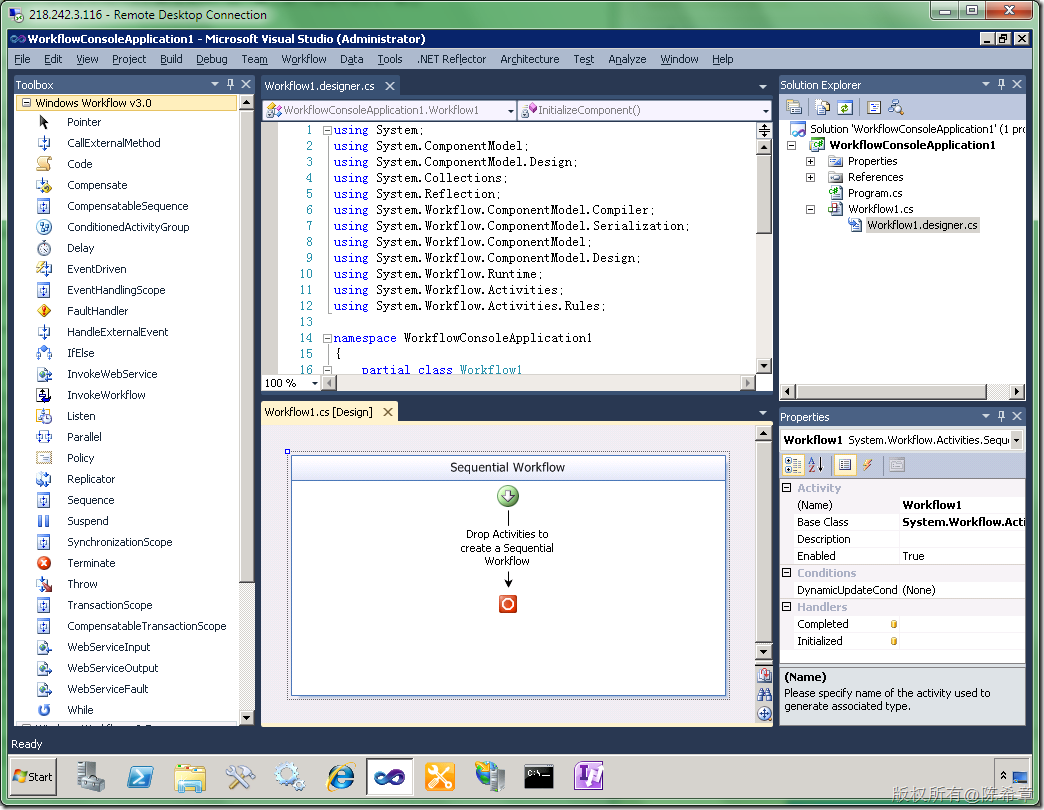This screenshot has height=810, width=1044.
Task: Click Property Pages icon in Properties window
Action: 897,465
